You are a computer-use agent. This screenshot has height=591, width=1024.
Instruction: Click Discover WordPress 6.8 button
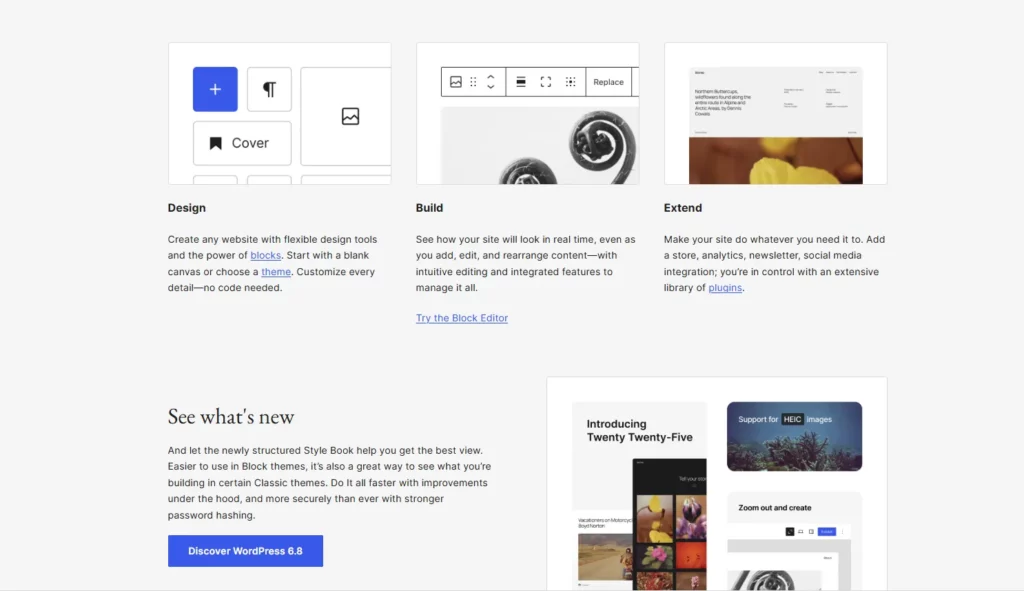click(x=246, y=551)
